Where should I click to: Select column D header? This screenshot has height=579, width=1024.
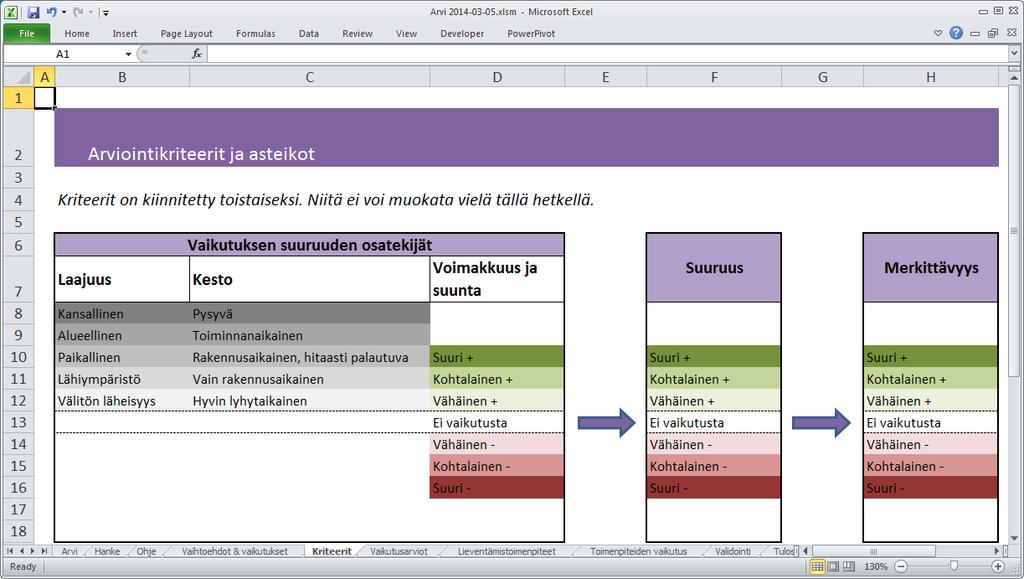click(x=497, y=77)
